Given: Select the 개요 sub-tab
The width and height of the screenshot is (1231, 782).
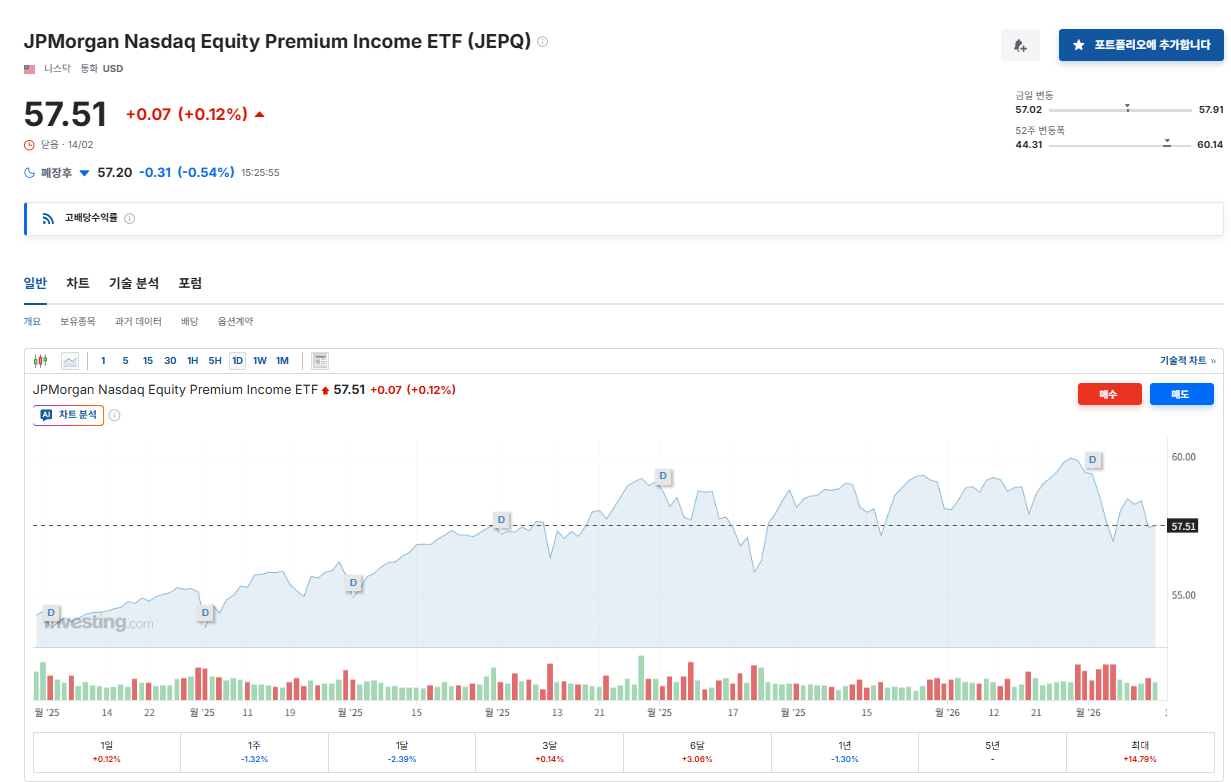Looking at the screenshot, I should tap(32, 322).
